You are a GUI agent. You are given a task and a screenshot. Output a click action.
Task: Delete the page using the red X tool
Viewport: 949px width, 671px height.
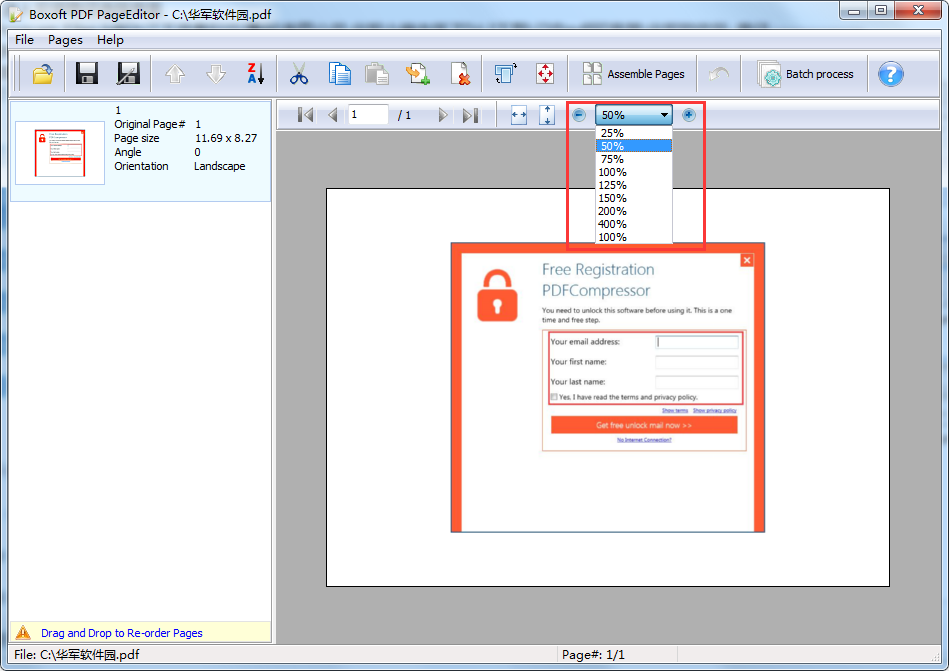pos(460,73)
